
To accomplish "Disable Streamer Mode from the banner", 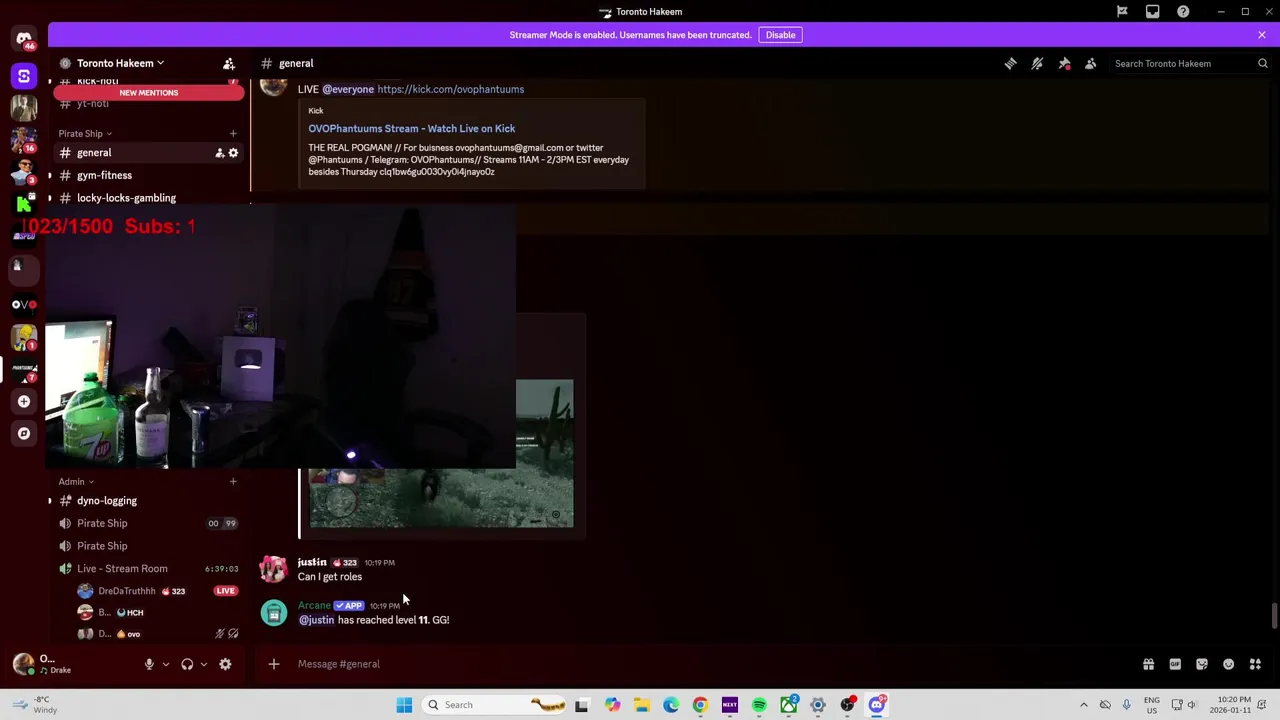I will (x=780, y=35).
